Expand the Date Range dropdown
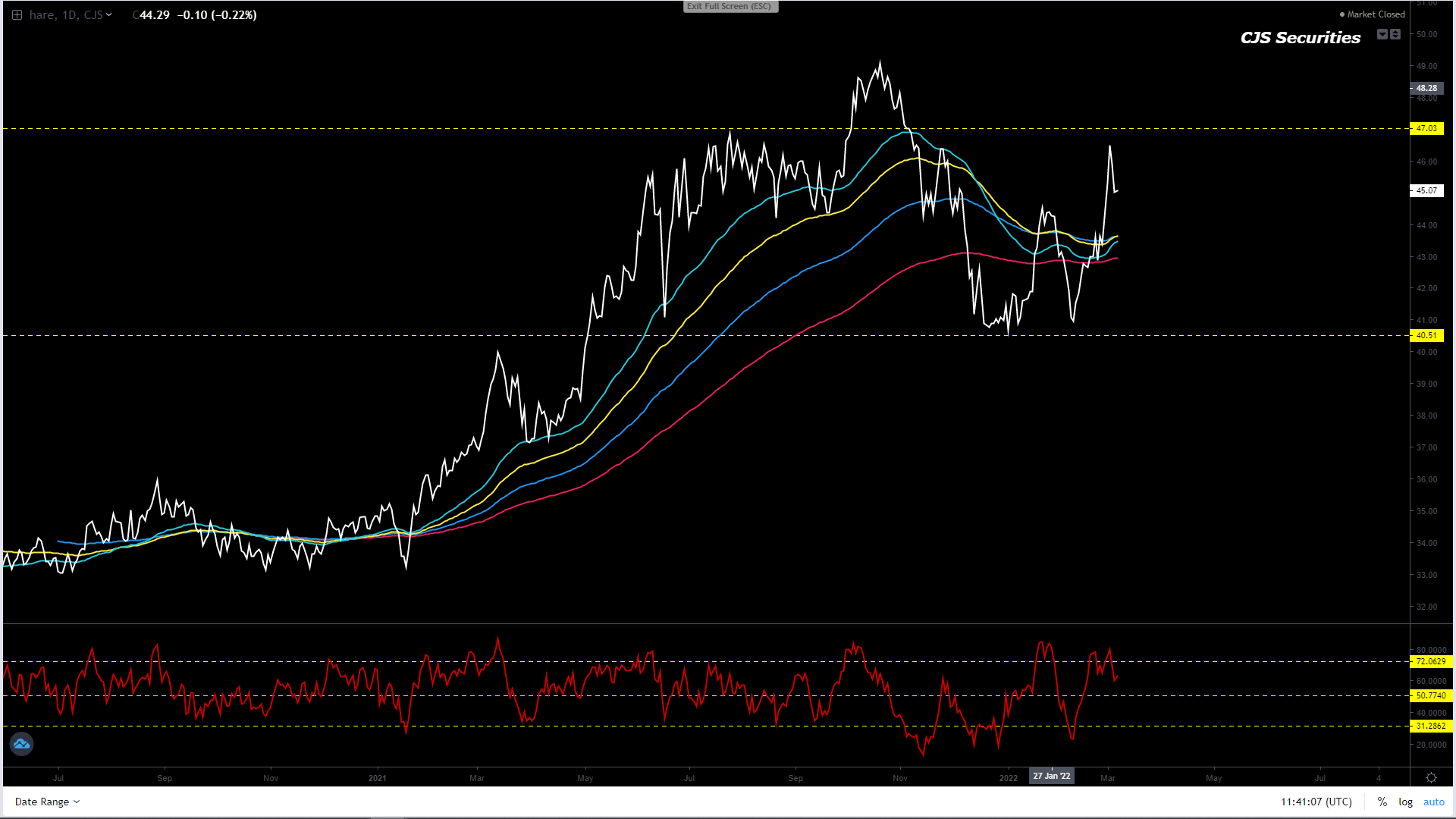Image resolution: width=1456 pixels, height=819 pixels. [47, 802]
